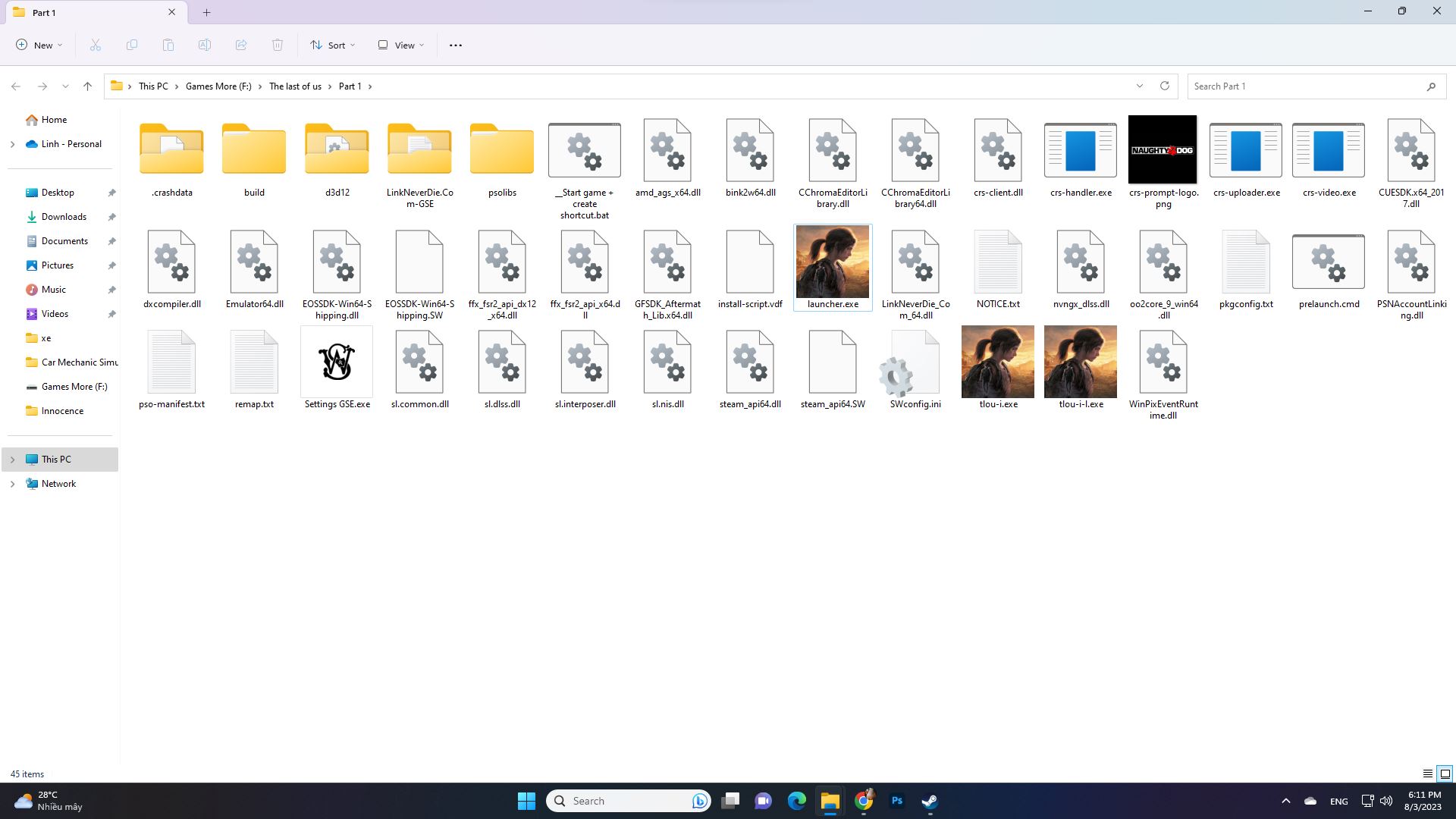Select the Settings GSE.exe icon
Viewport: 1456px width, 819px height.
(x=337, y=364)
